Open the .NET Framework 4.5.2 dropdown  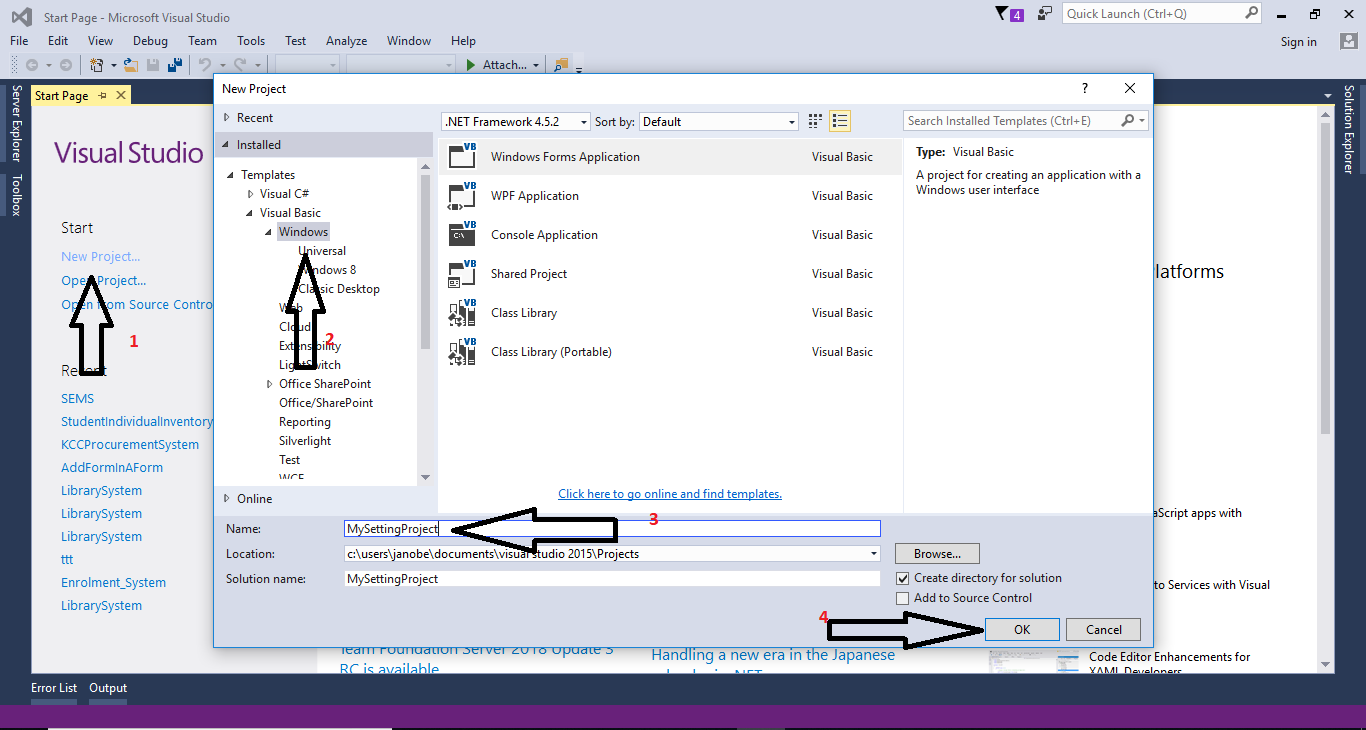click(x=516, y=121)
